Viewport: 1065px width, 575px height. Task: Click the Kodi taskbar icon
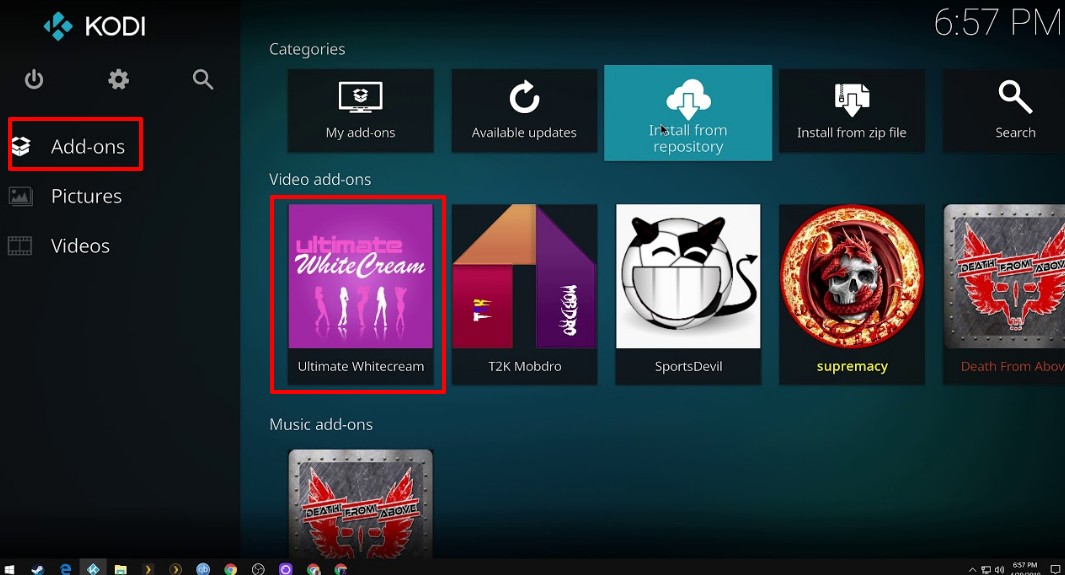coord(93,569)
